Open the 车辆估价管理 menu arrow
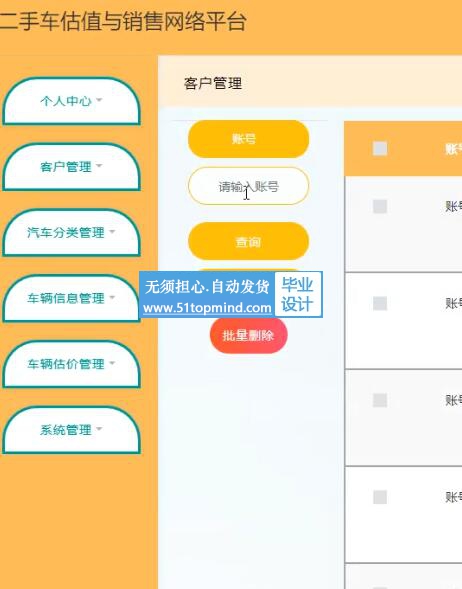Viewport: 462px width, 589px height. pyautogui.click(x=112, y=363)
